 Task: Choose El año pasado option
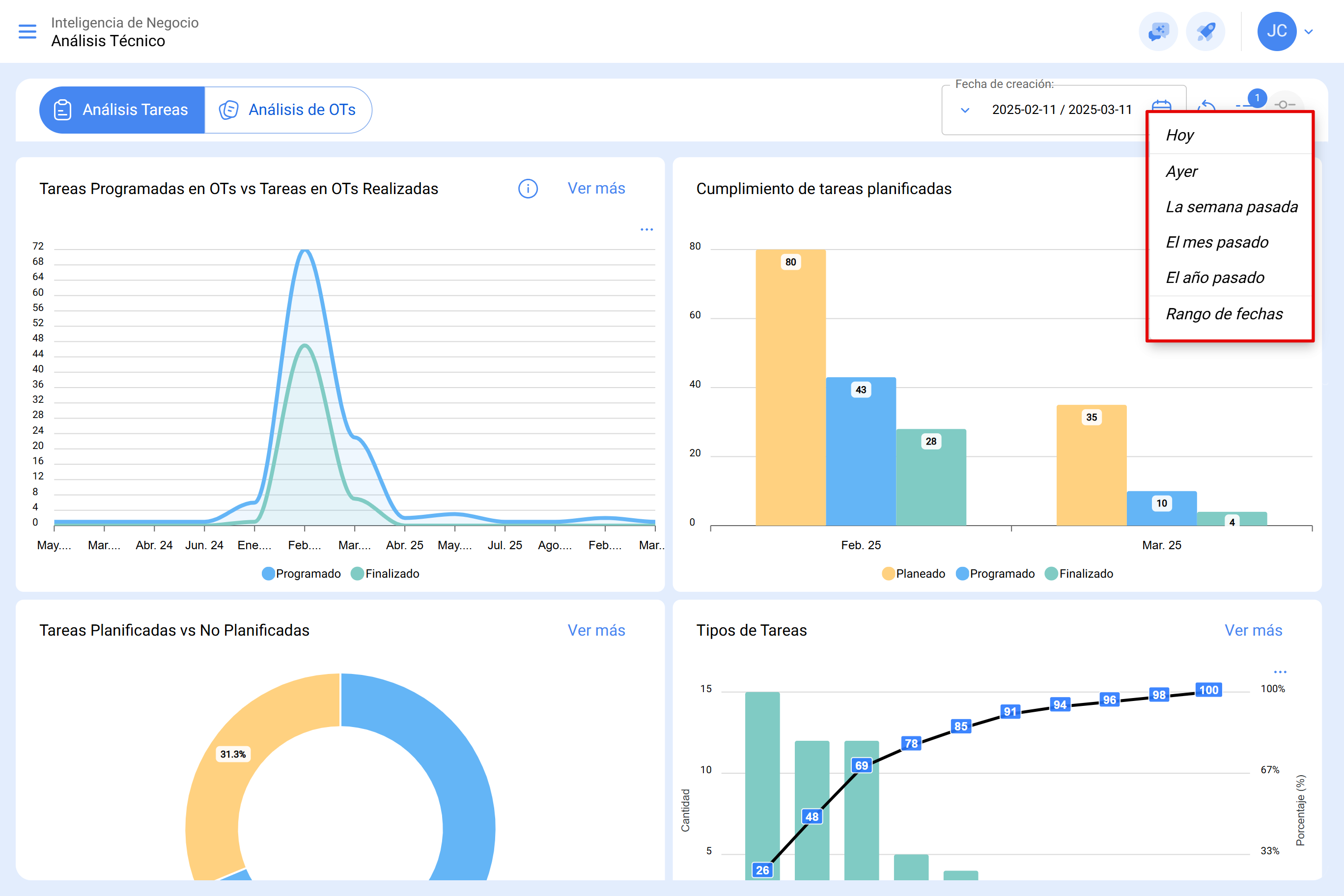point(1231,278)
